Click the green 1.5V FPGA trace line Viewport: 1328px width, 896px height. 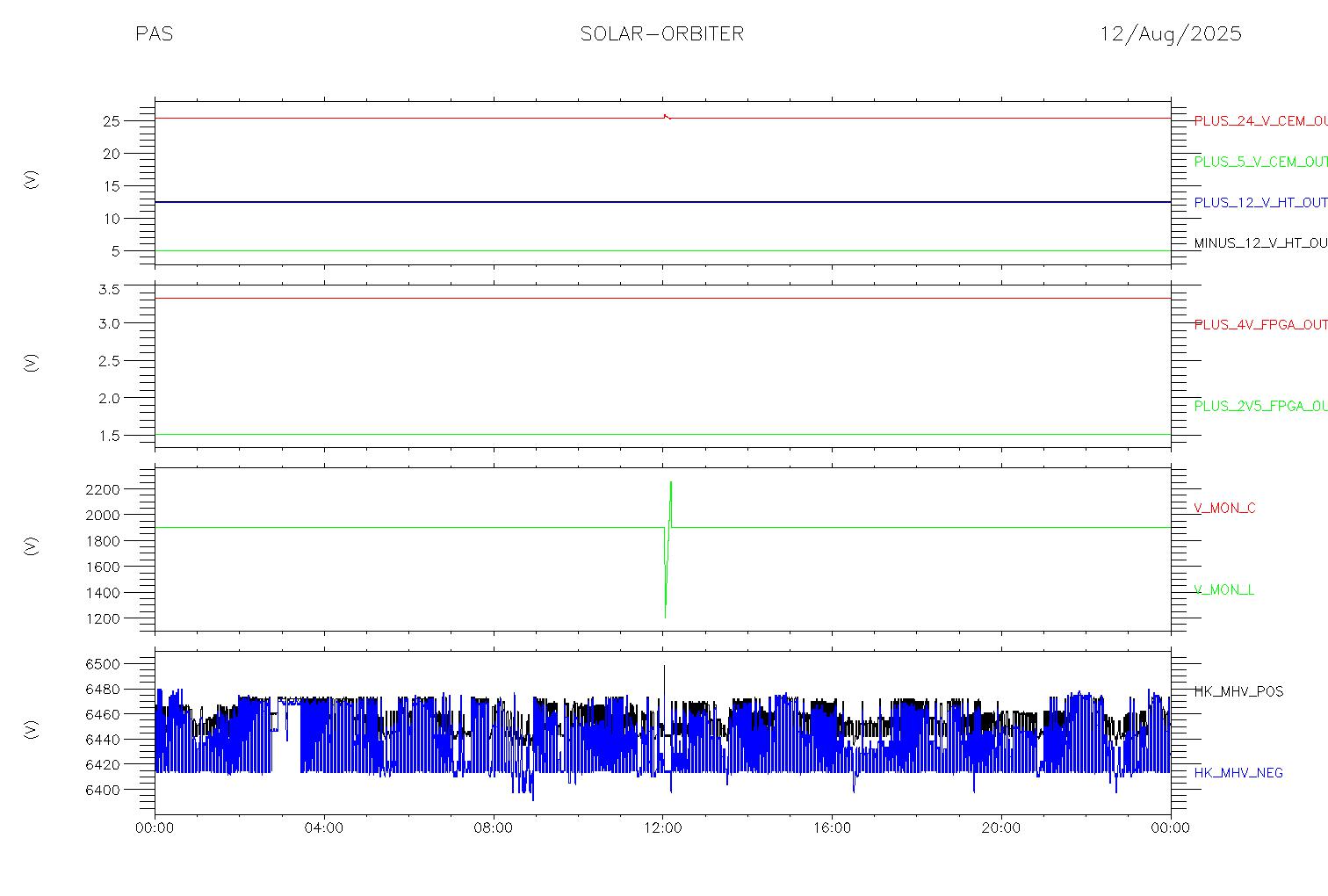[x=662, y=434]
